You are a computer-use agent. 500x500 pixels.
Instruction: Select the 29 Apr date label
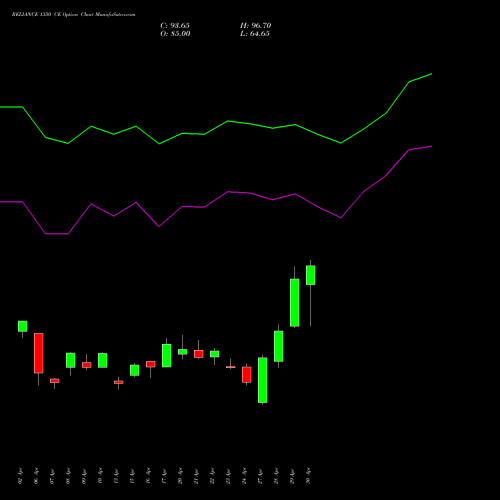(x=292, y=476)
